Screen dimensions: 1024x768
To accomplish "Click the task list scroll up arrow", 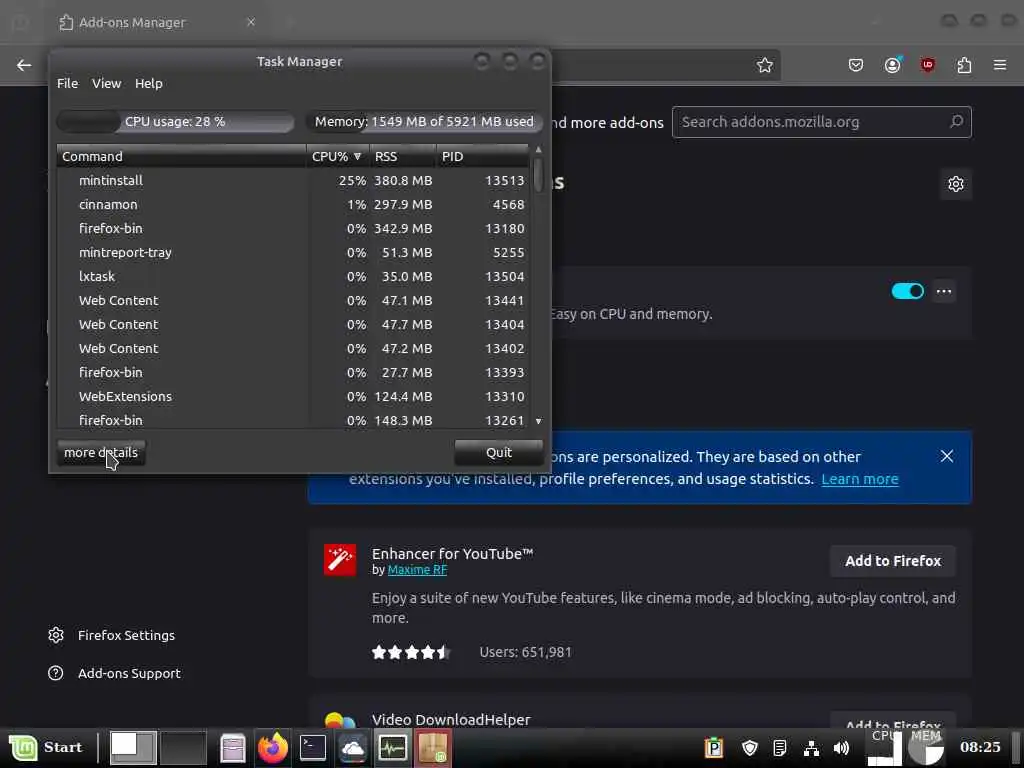I will pyautogui.click(x=538, y=150).
